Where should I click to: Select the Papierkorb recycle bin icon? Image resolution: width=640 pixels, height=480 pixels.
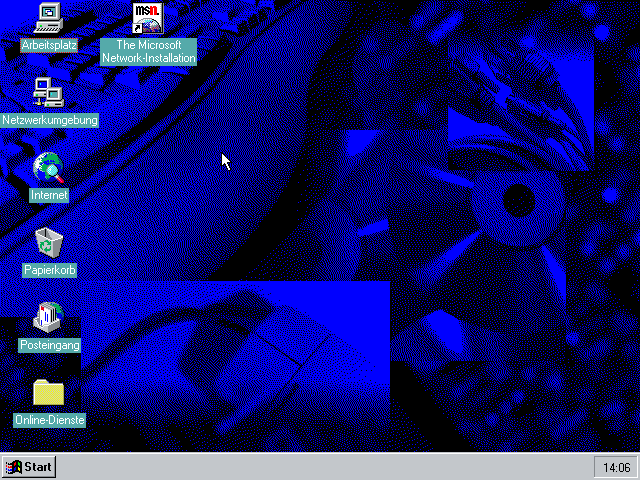coord(48,242)
